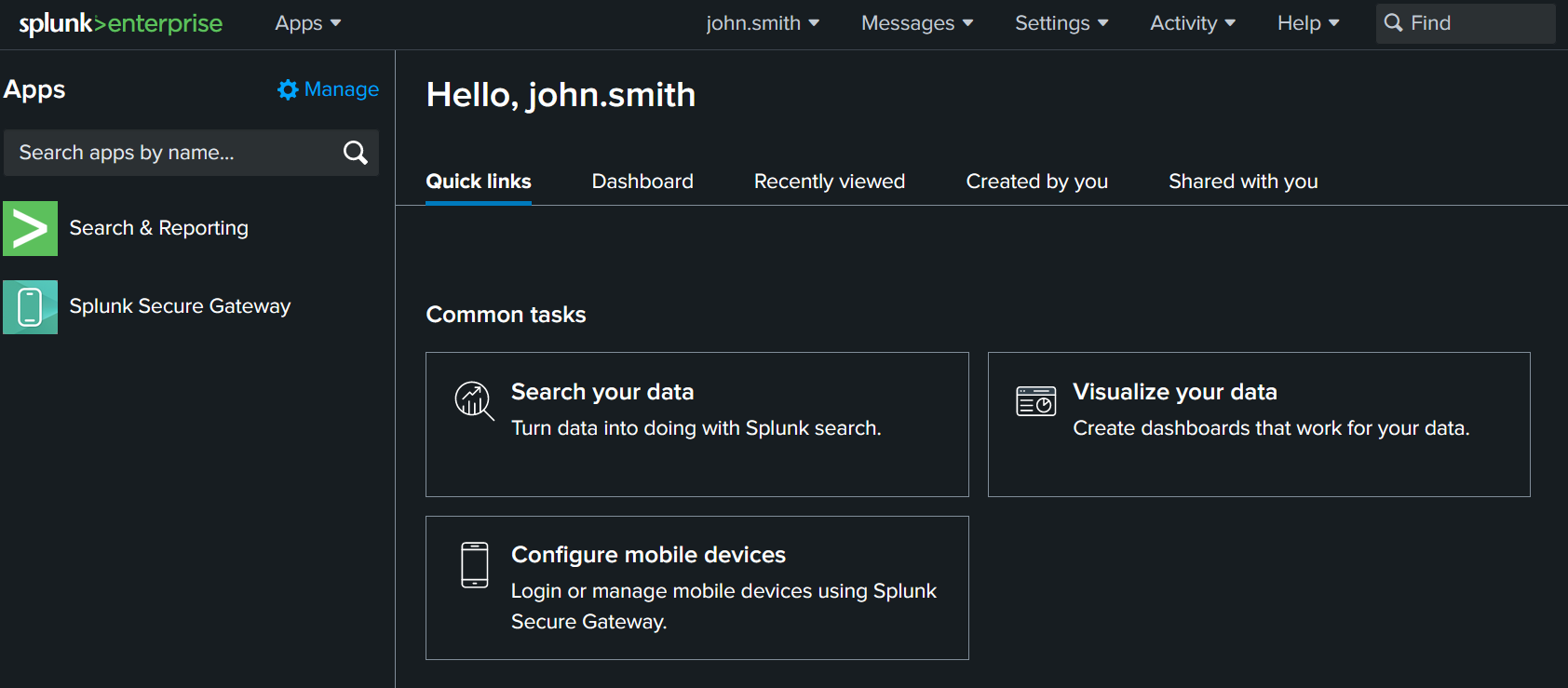The height and width of the screenshot is (688, 1568).
Task: Select the Recently viewed tab
Action: coord(829,182)
